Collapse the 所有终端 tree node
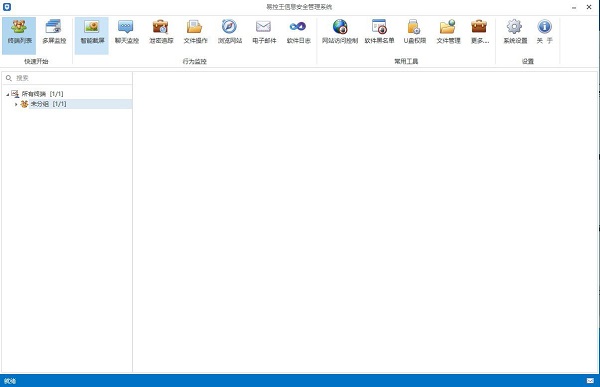This screenshot has height=387, width=600. tap(8, 94)
